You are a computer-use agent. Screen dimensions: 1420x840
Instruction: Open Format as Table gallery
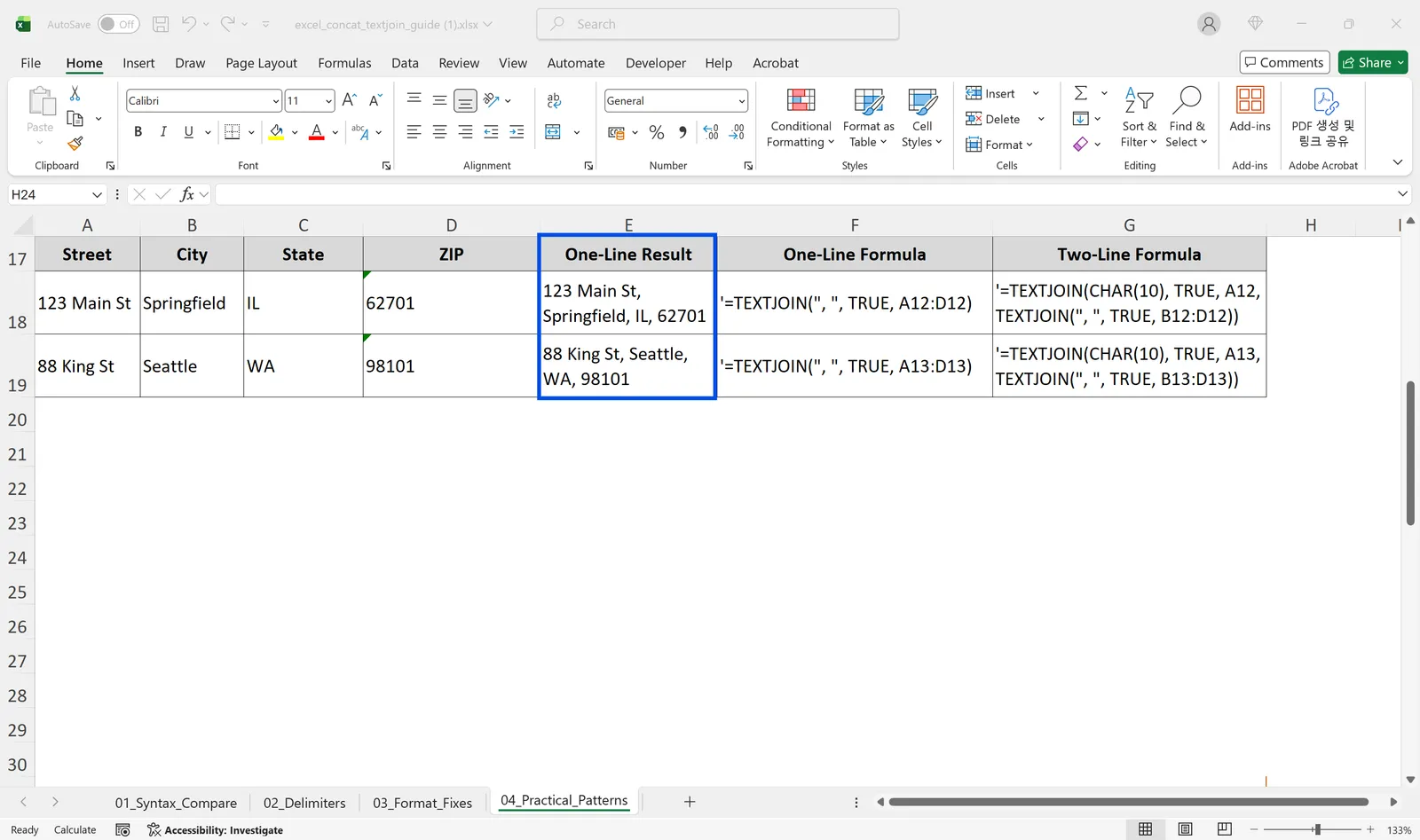tap(868, 118)
